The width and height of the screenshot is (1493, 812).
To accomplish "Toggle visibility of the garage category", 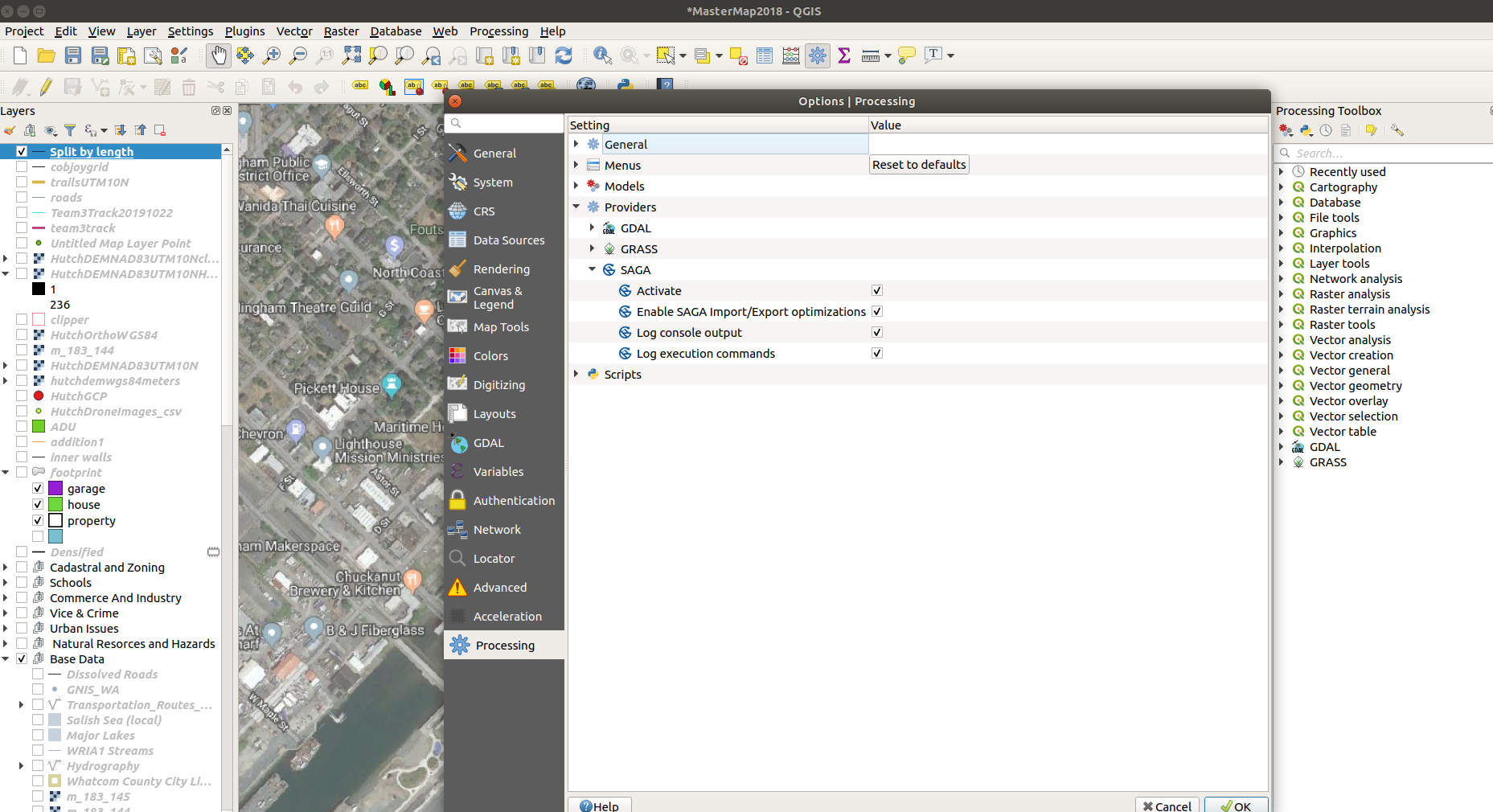I will 38,488.
